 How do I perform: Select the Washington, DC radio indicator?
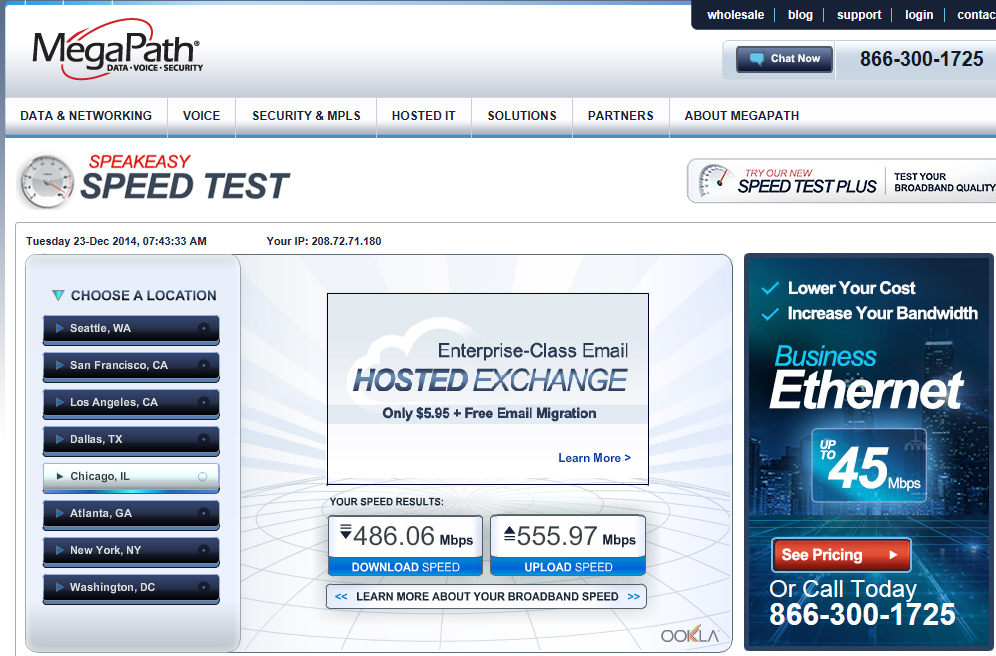coord(203,587)
